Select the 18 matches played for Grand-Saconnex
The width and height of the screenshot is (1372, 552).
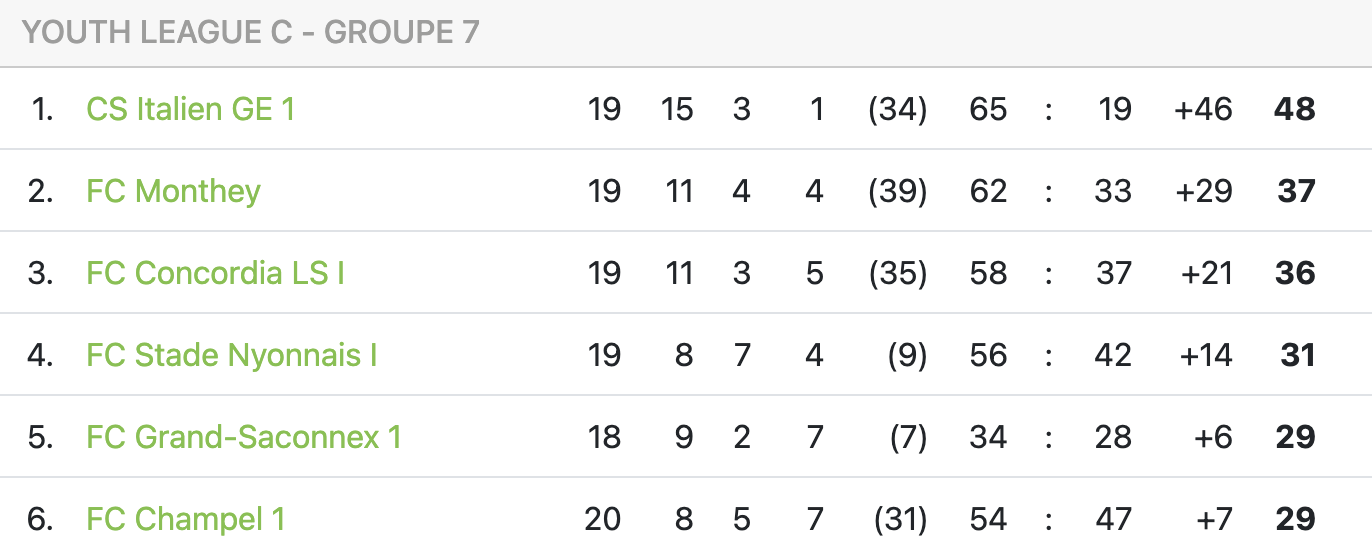click(x=604, y=437)
